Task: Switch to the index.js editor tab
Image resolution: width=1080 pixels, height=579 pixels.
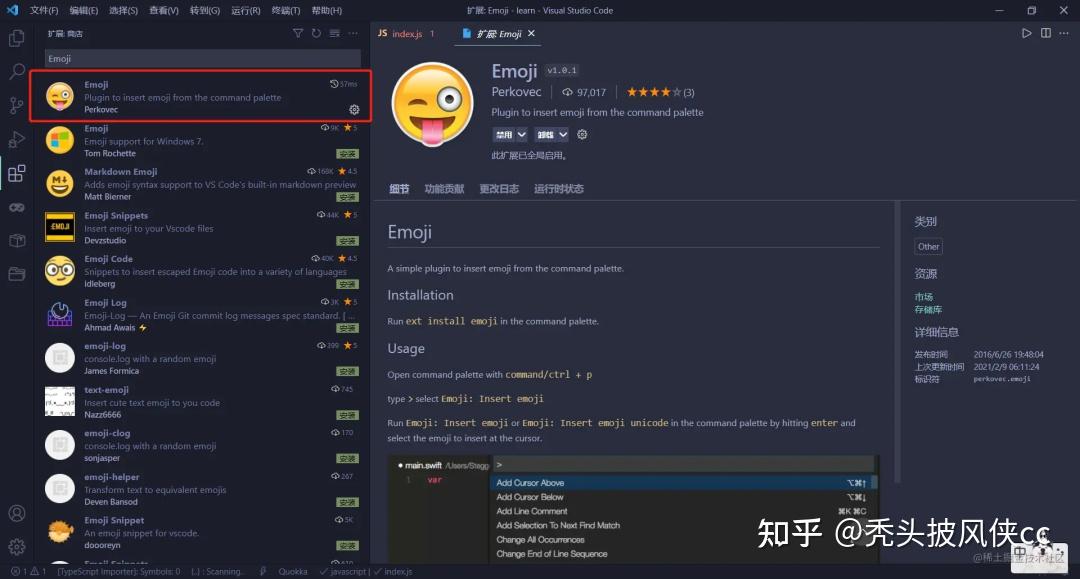Action: pyautogui.click(x=406, y=33)
